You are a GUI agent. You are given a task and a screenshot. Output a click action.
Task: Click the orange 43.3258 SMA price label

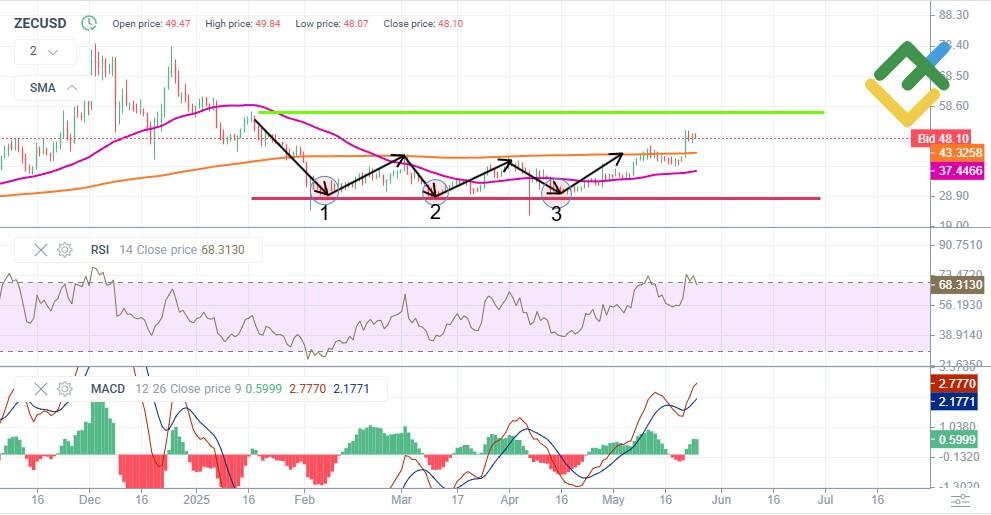pyautogui.click(x=956, y=153)
